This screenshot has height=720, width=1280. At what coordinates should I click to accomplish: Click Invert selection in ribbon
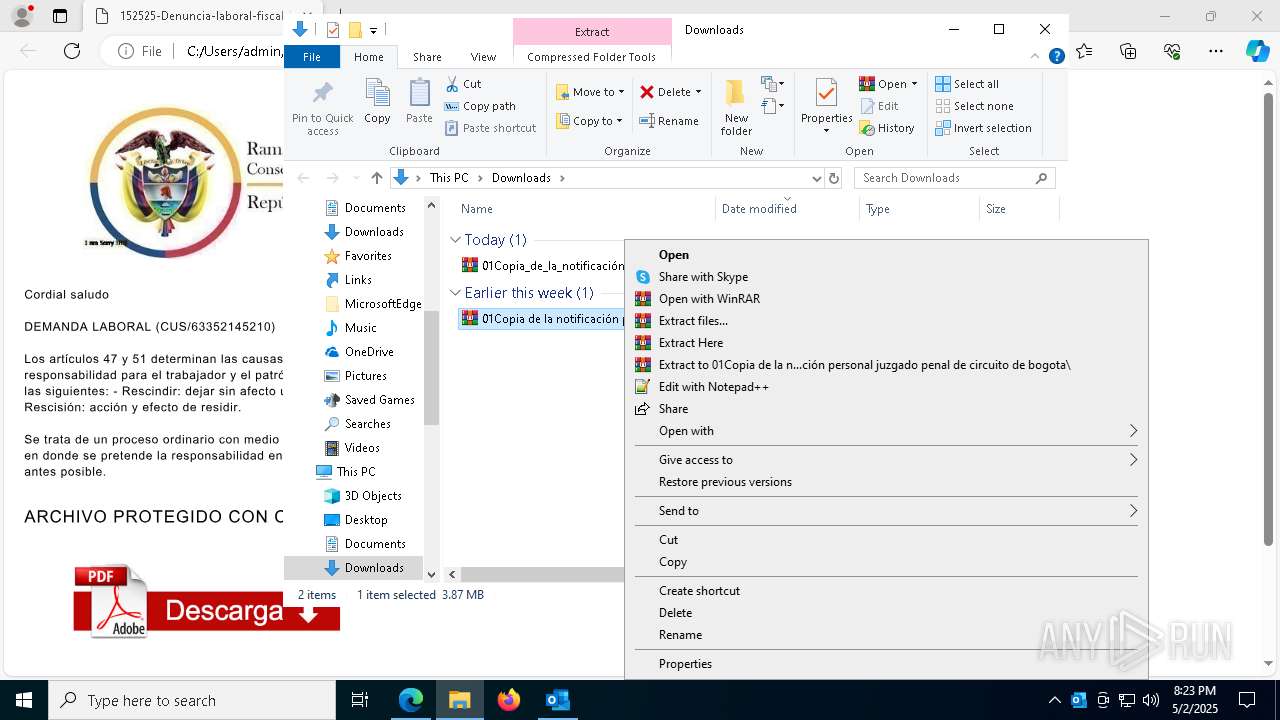(x=983, y=128)
